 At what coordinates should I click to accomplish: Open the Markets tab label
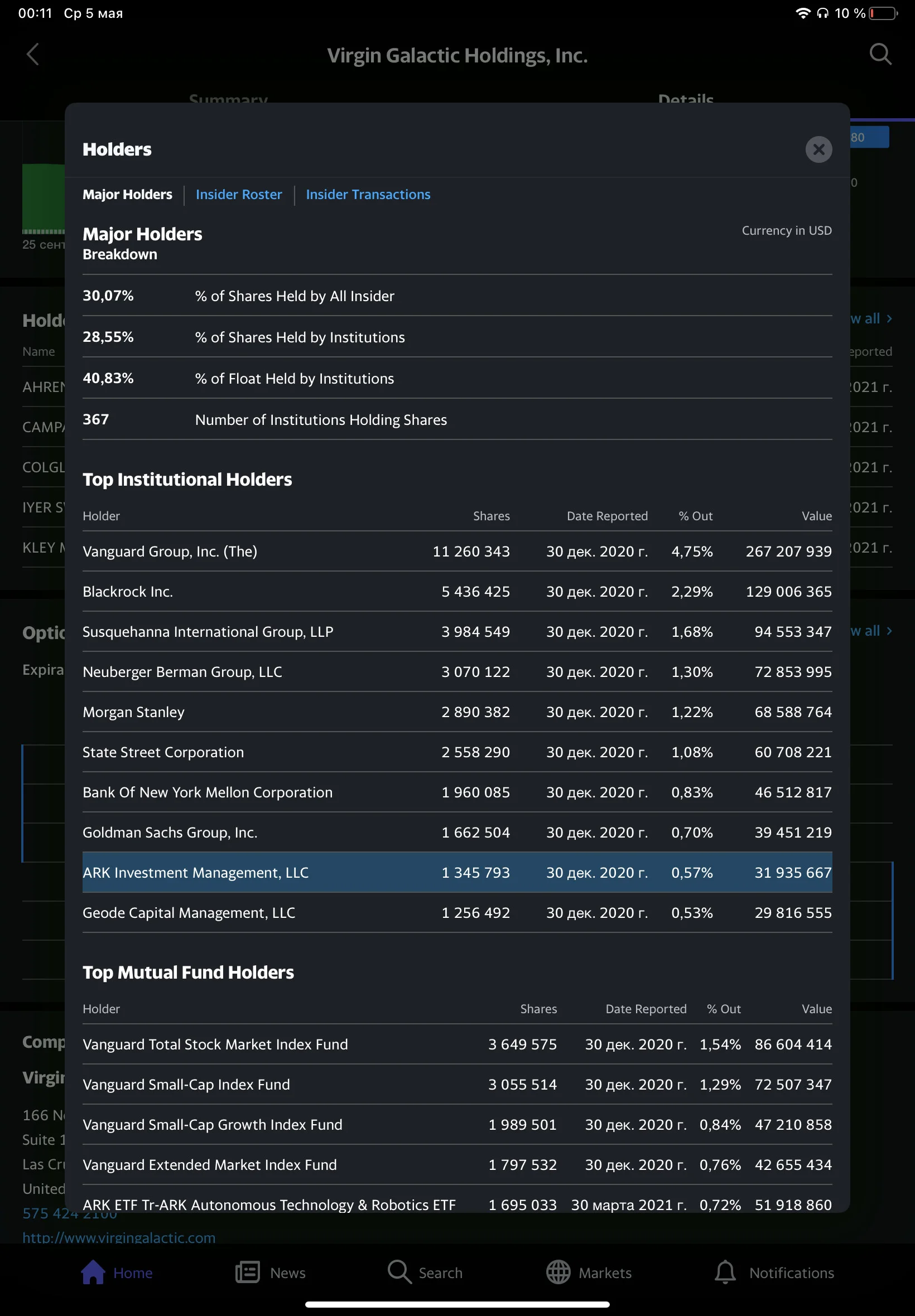[605, 1273]
